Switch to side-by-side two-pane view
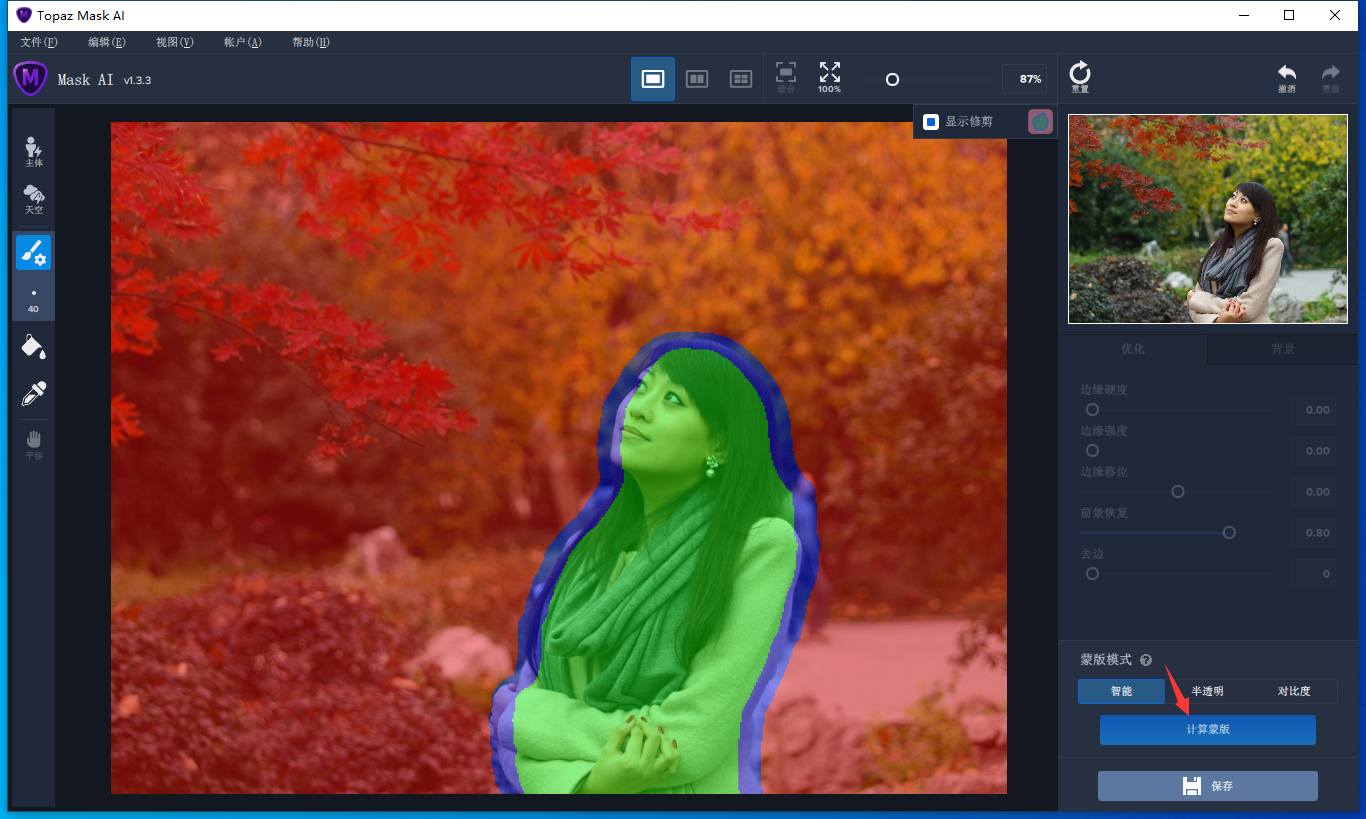Viewport: 1366px width, 819px height. tap(697, 79)
